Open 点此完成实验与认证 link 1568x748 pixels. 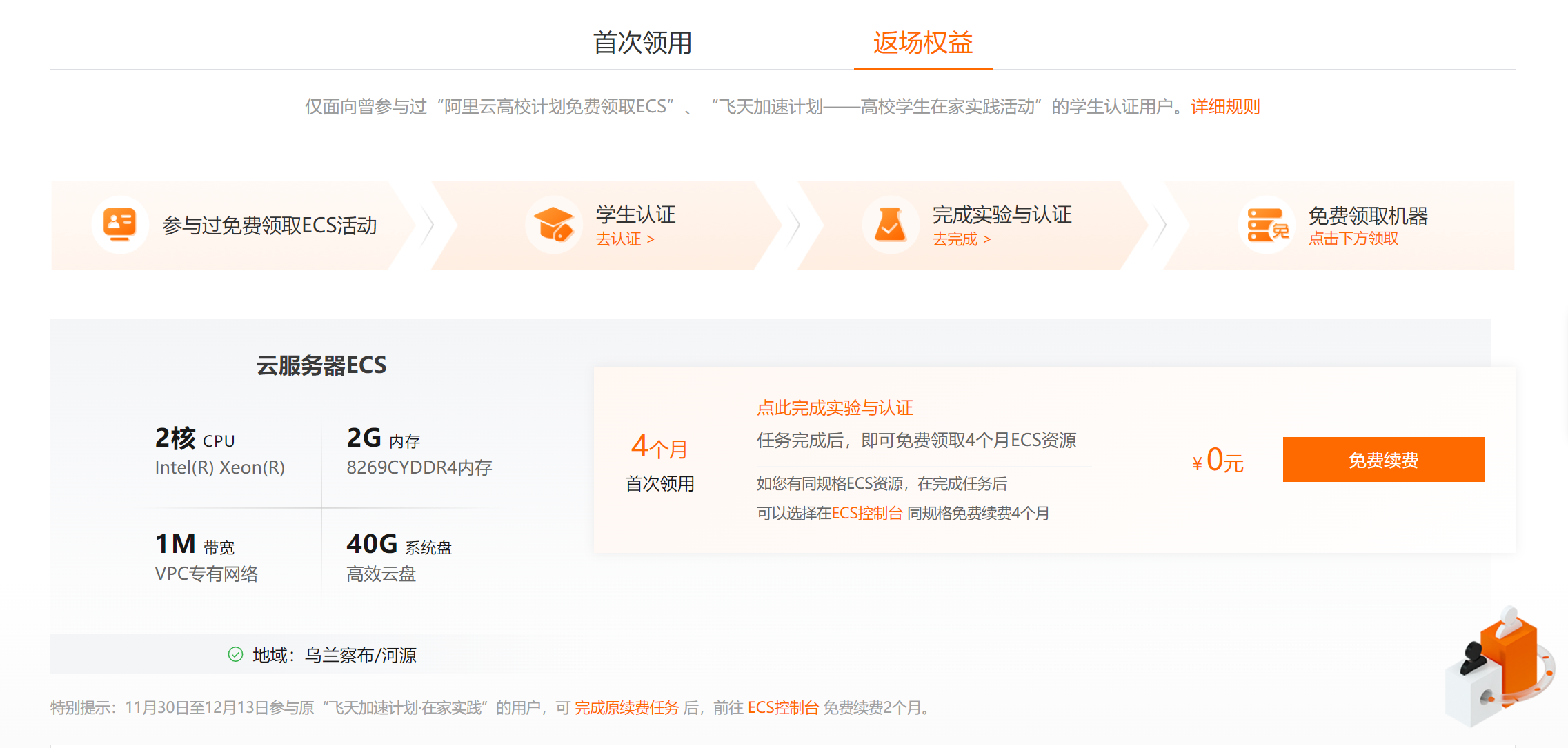(835, 408)
